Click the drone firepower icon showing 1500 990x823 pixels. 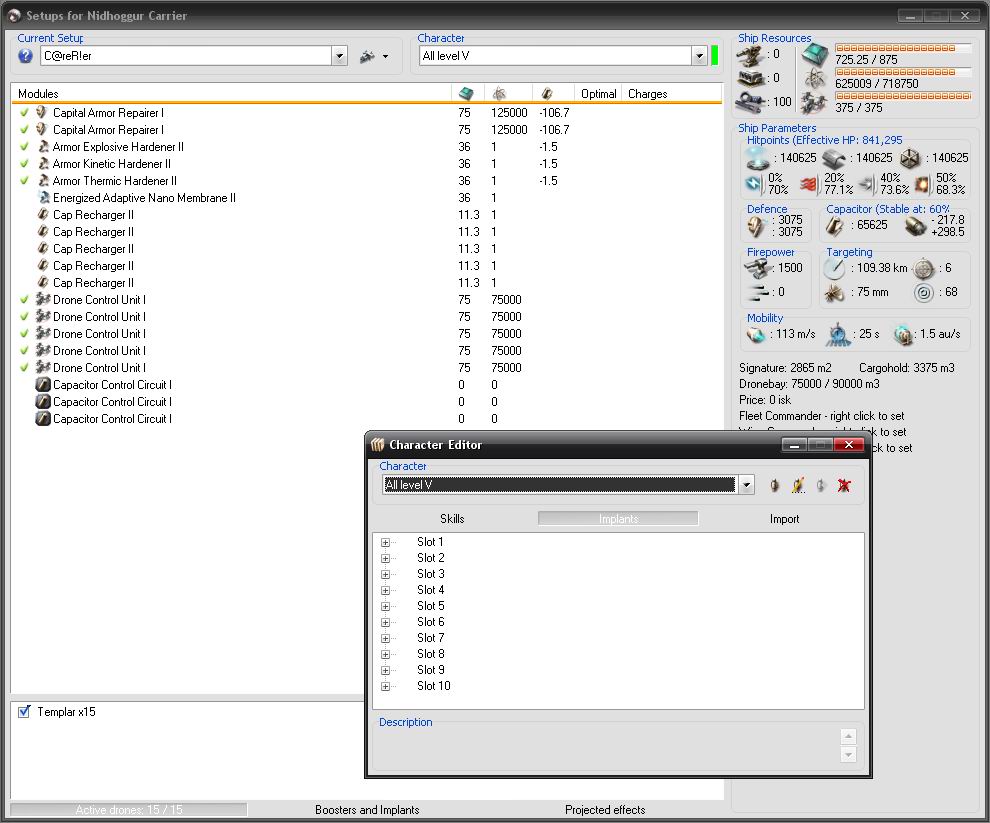tap(757, 268)
